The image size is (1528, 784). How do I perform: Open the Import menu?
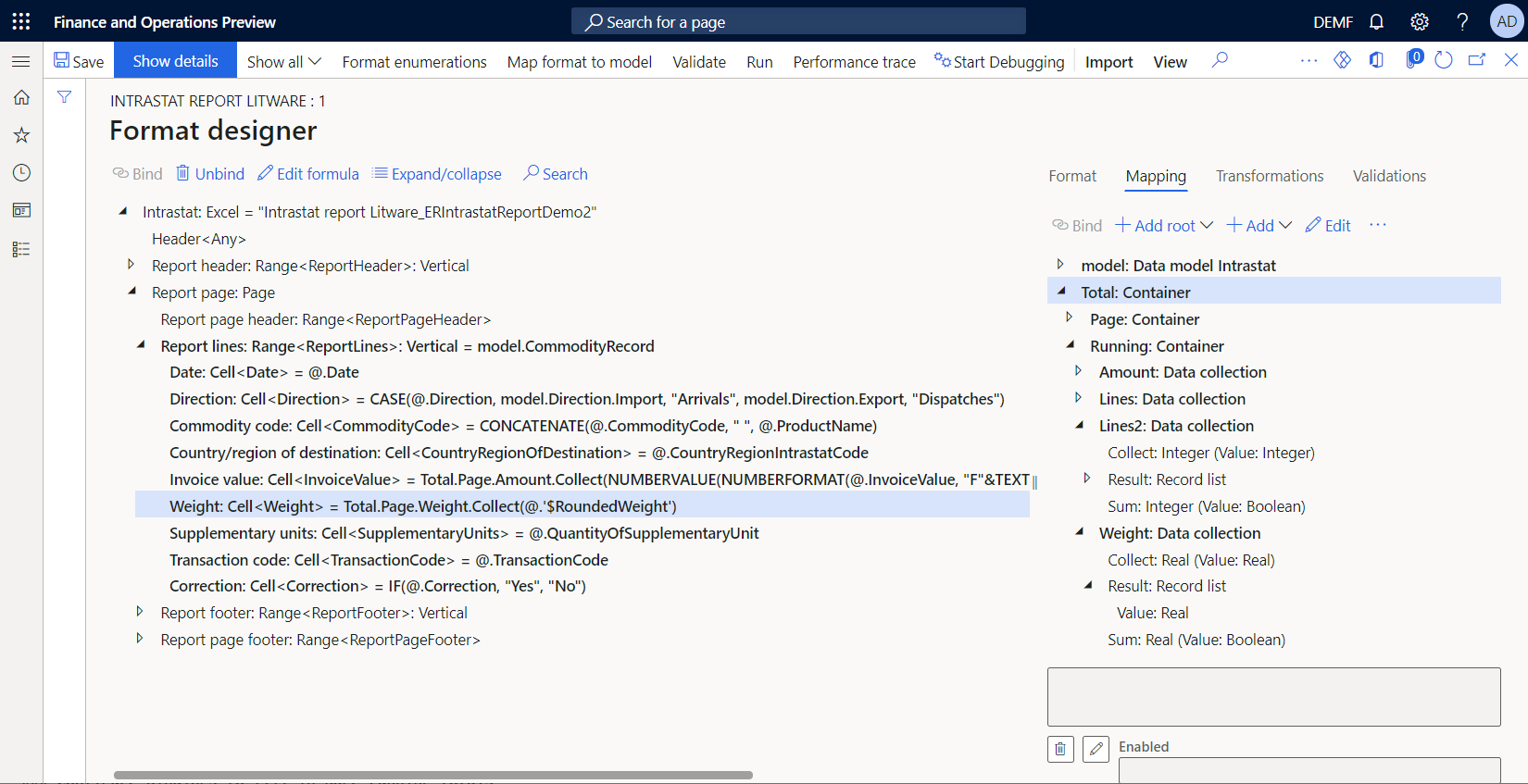(1108, 61)
